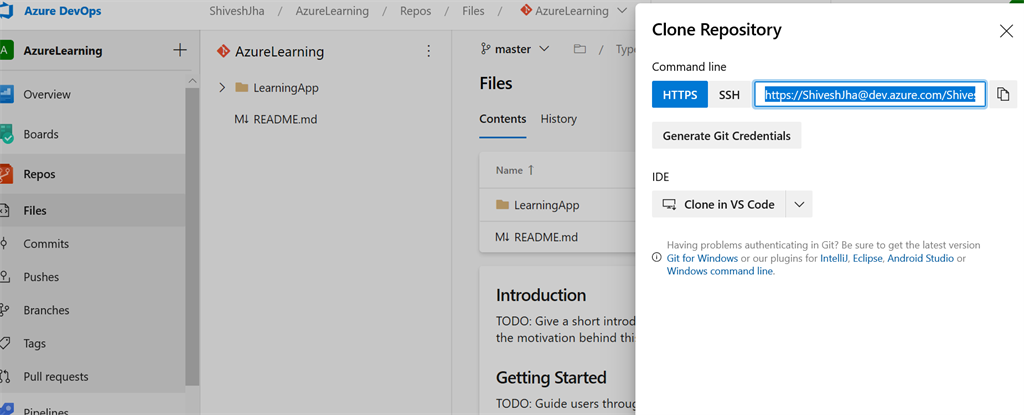Close the Clone Repository panel
The width and height of the screenshot is (1024, 415).
1006,31
